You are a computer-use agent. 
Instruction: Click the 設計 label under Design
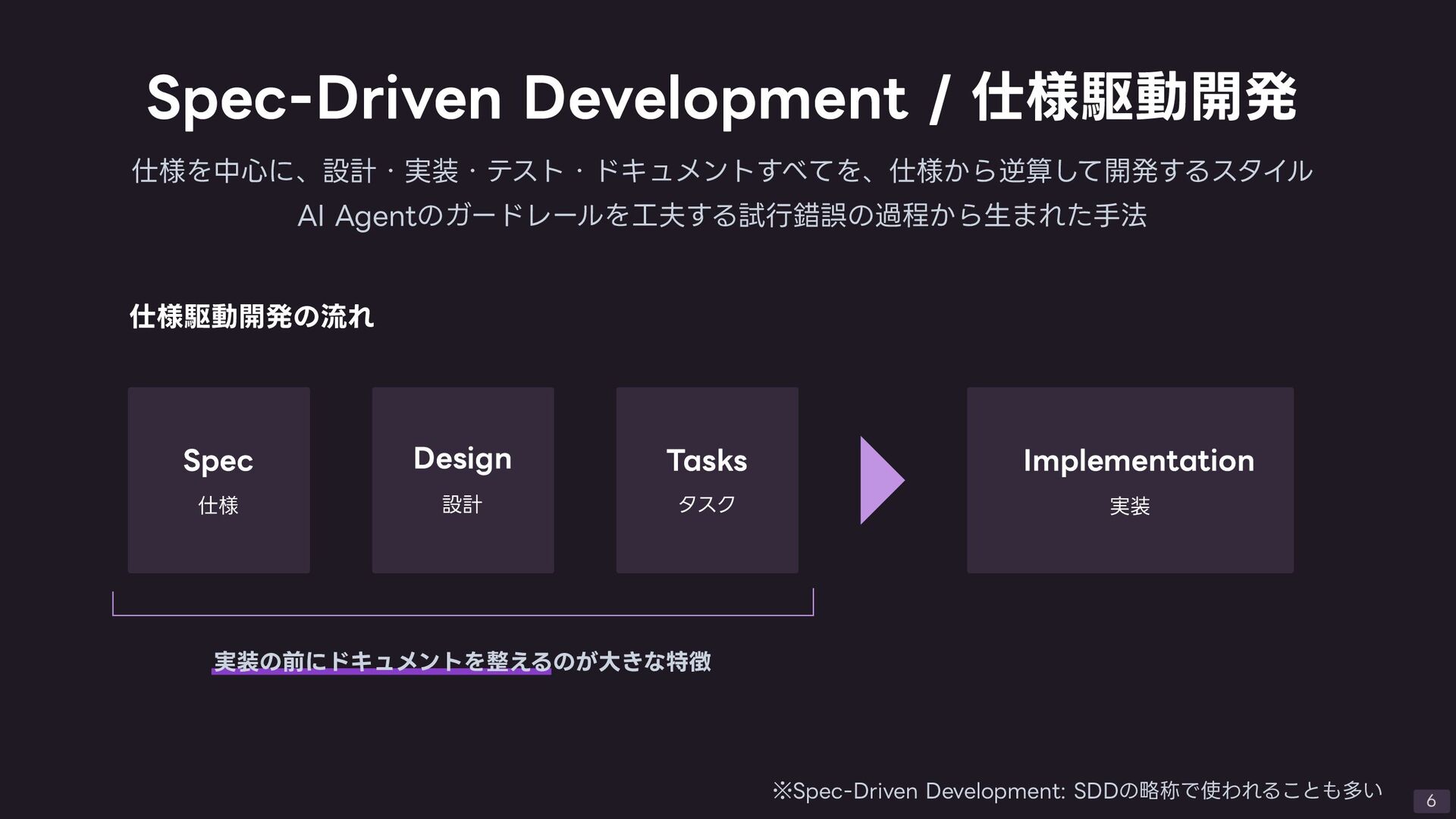pyautogui.click(x=463, y=504)
